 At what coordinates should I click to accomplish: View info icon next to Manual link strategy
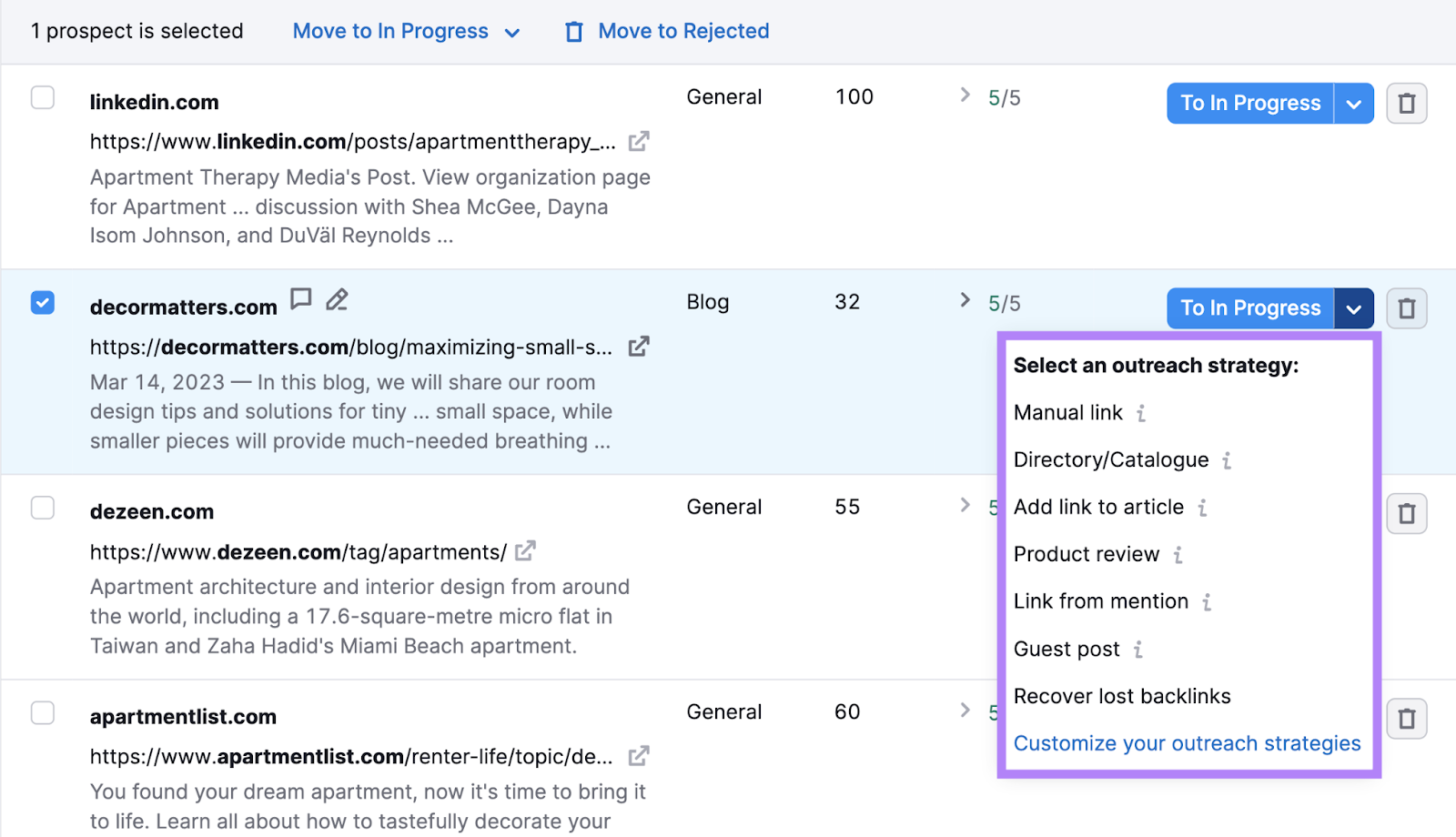(1141, 413)
